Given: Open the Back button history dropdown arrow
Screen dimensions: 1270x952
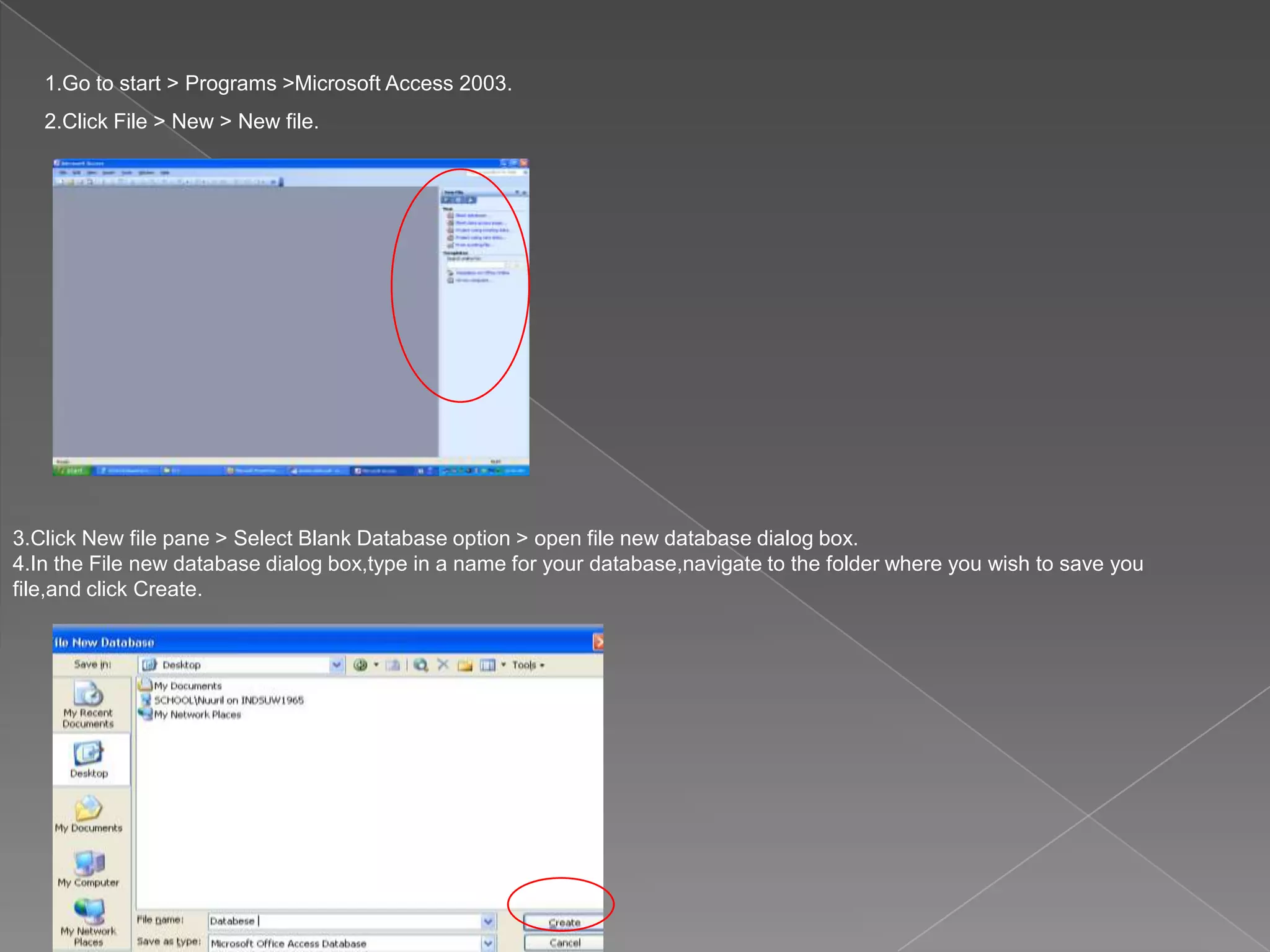Looking at the screenshot, I should [x=376, y=665].
